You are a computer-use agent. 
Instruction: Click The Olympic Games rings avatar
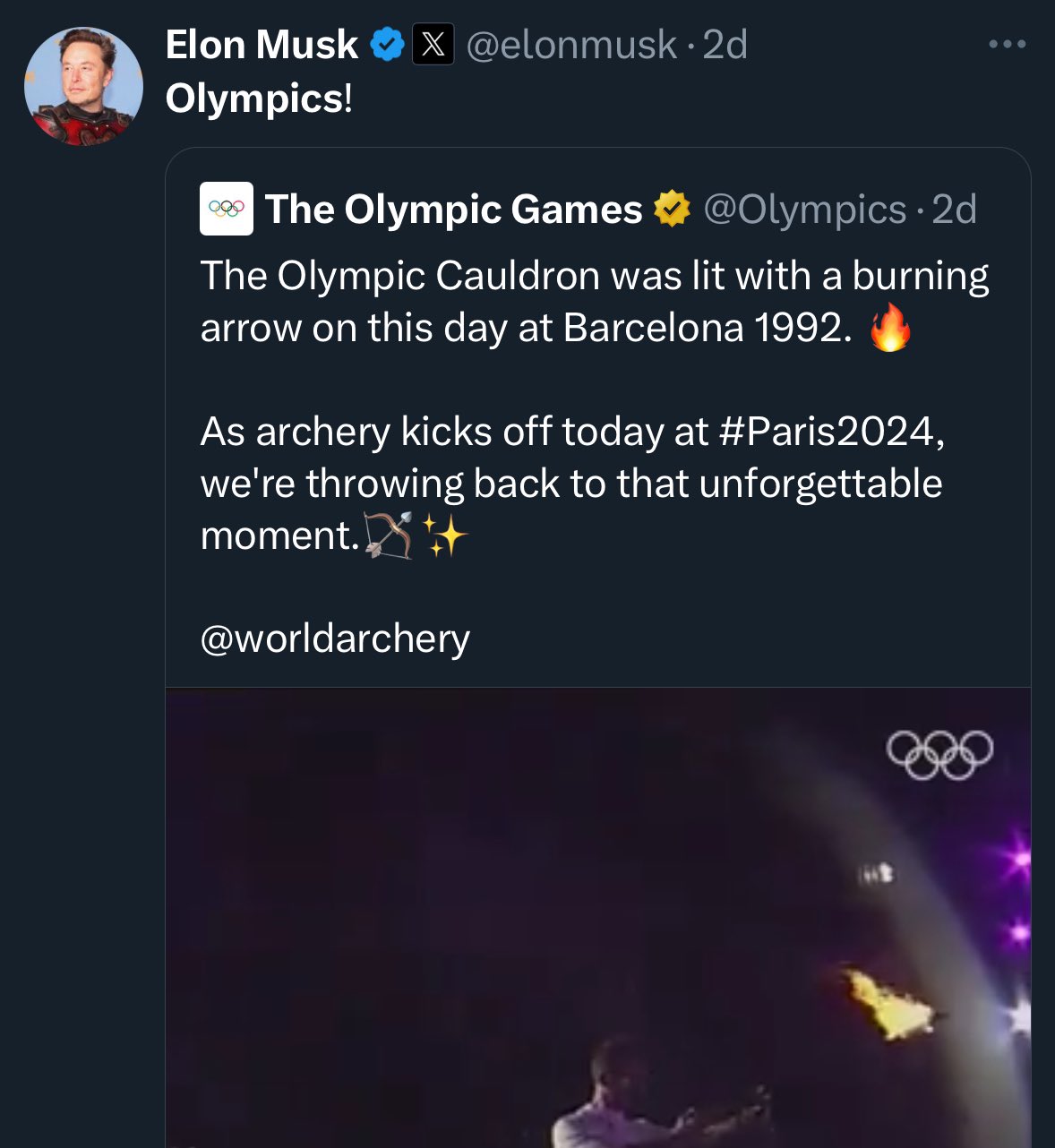[x=227, y=209]
